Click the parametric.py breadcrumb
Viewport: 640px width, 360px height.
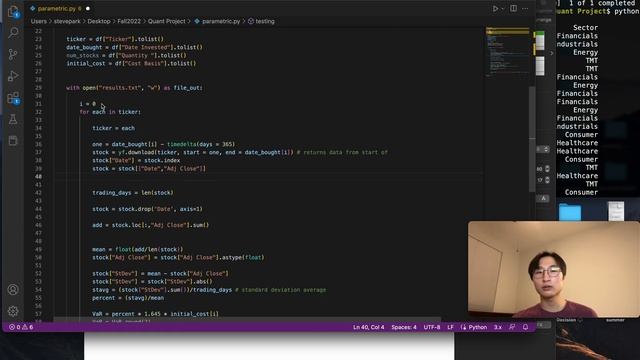(x=217, y=21)
